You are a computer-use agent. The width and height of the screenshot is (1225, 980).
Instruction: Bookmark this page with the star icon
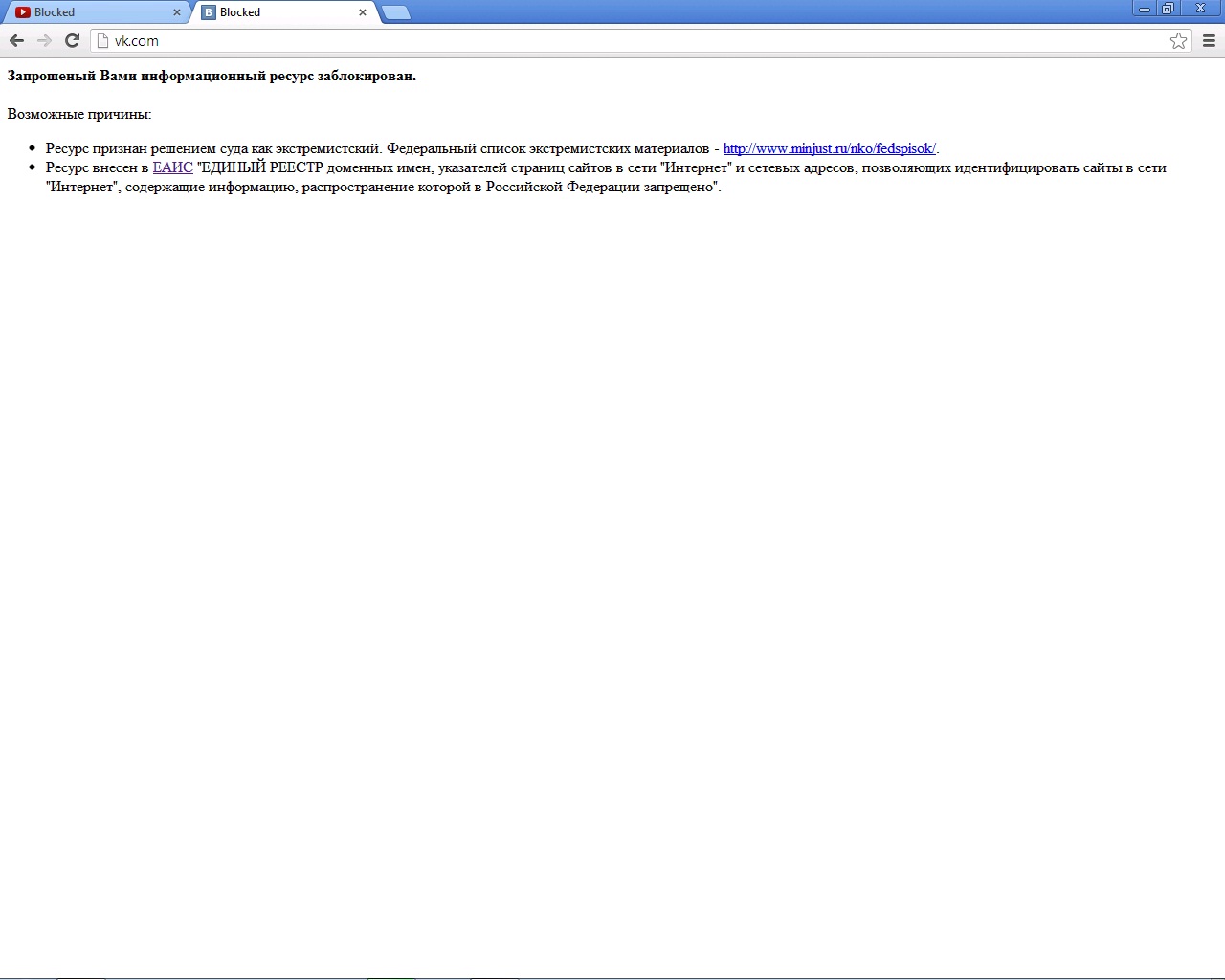[x=1178, y=40]
